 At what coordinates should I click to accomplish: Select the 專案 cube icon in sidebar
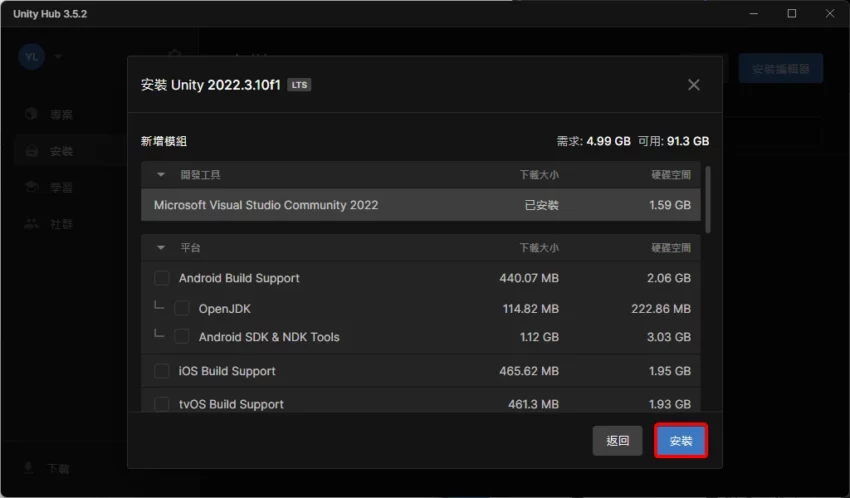(x=32, y=114)
